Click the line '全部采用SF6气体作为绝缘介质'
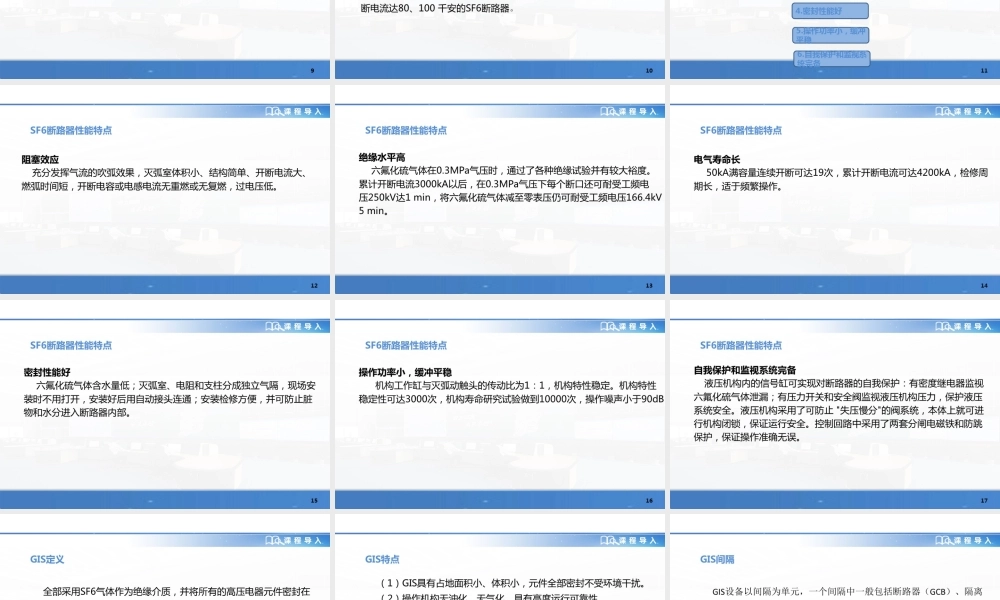This screenshot has height=600, width=1000. (x=176, y=591)
